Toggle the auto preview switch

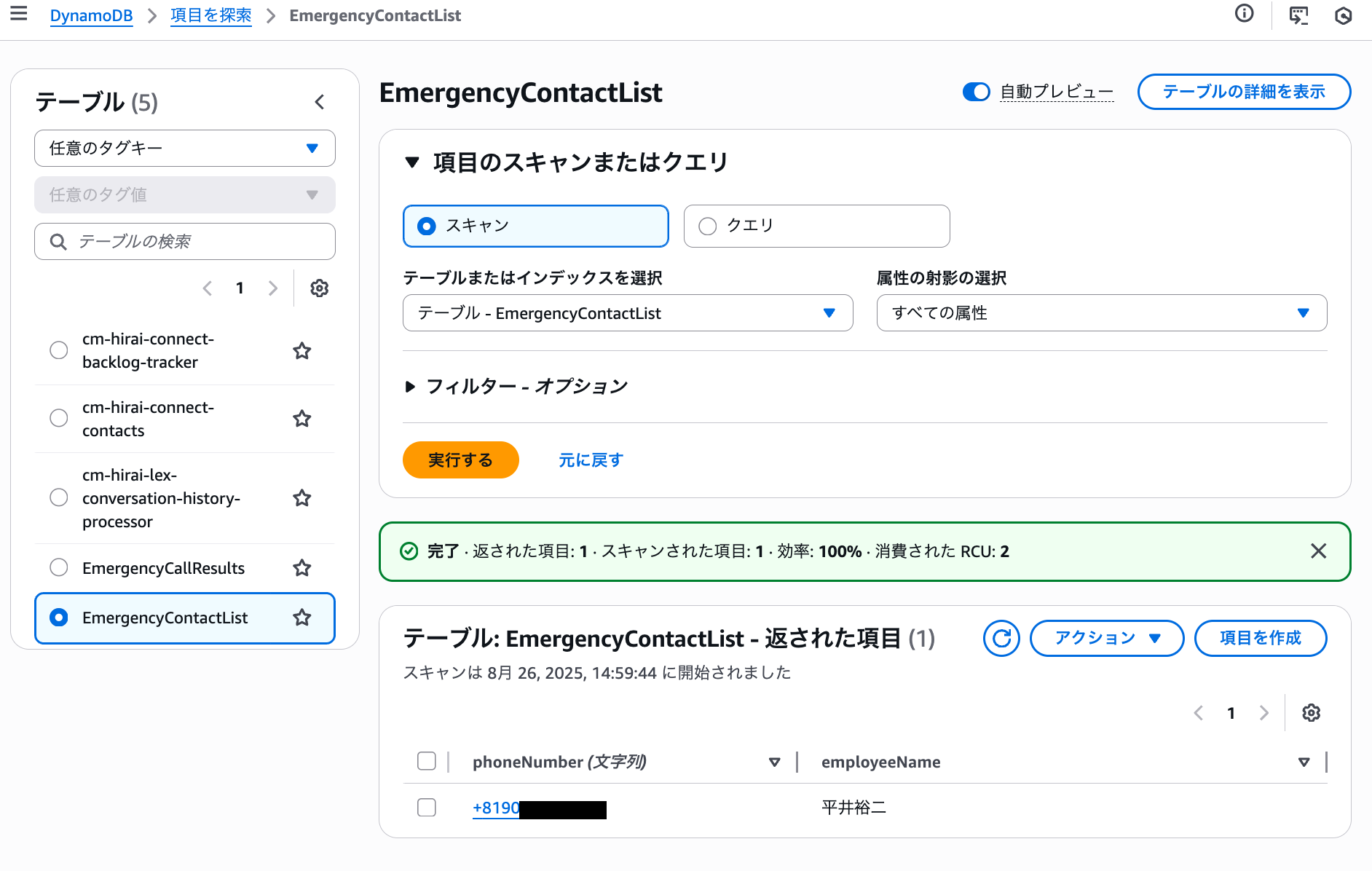976,92
